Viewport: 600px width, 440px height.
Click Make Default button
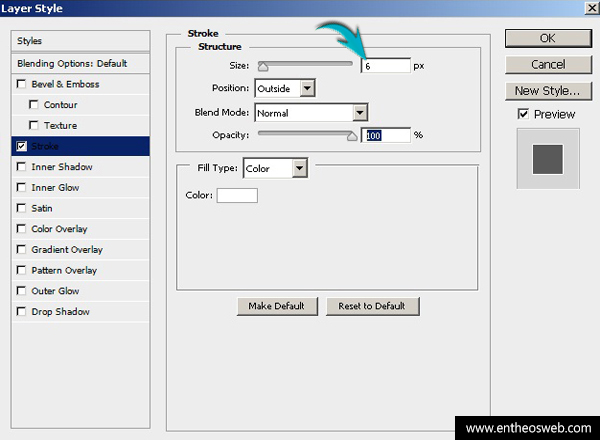pyautogui.click(x=277, y=306)
